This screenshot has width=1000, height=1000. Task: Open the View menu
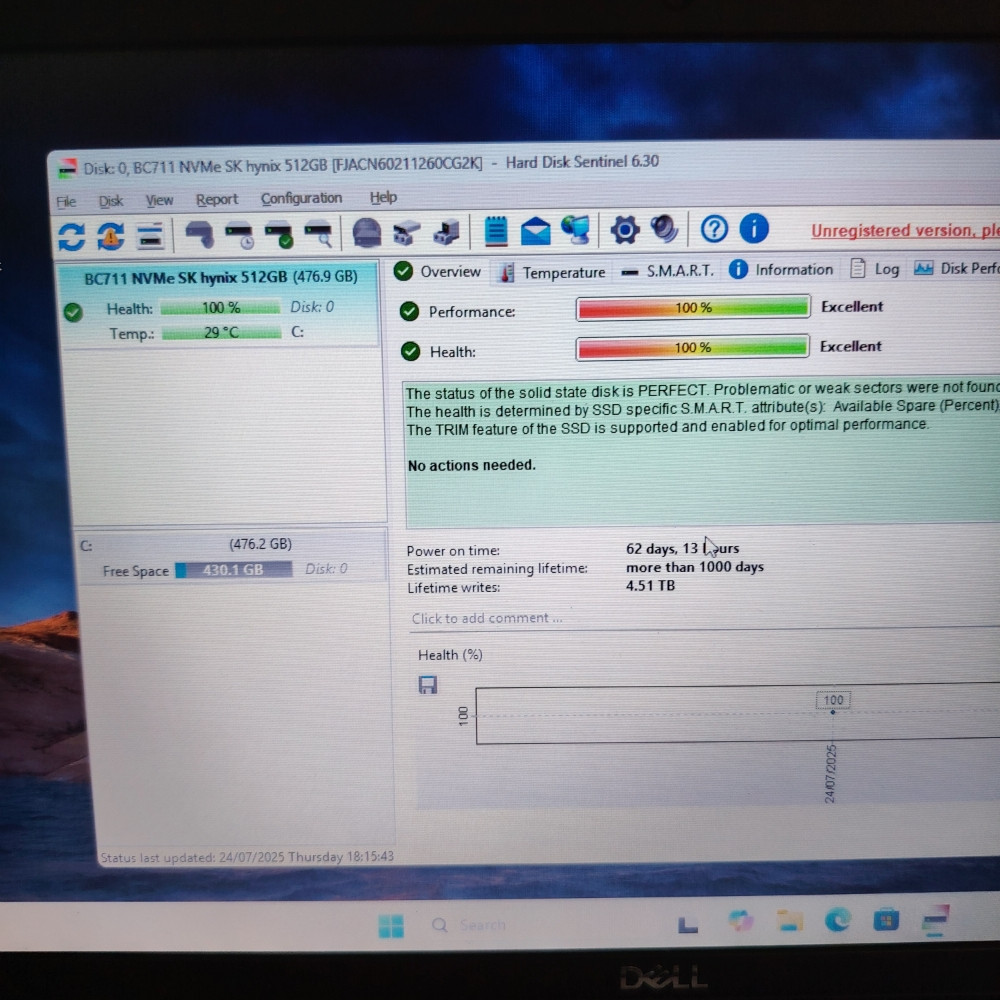coord(159,201)
